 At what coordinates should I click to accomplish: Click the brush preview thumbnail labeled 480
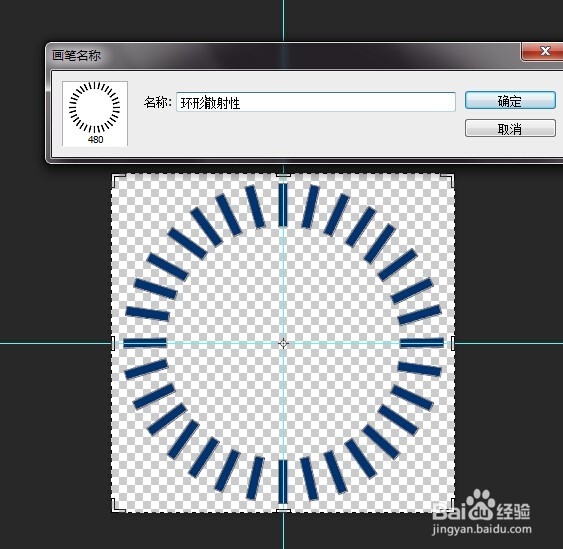(x=95, y=113)
